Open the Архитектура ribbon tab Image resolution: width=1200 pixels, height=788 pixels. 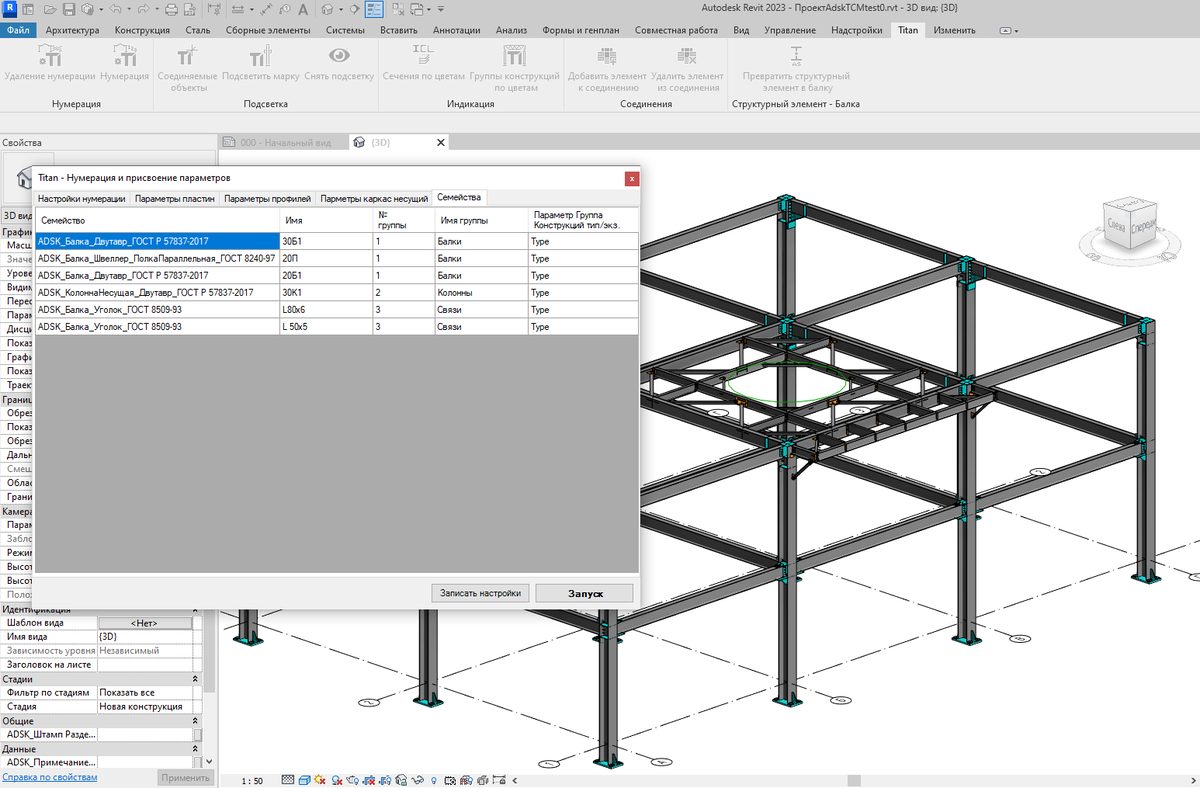coord(72,30)
